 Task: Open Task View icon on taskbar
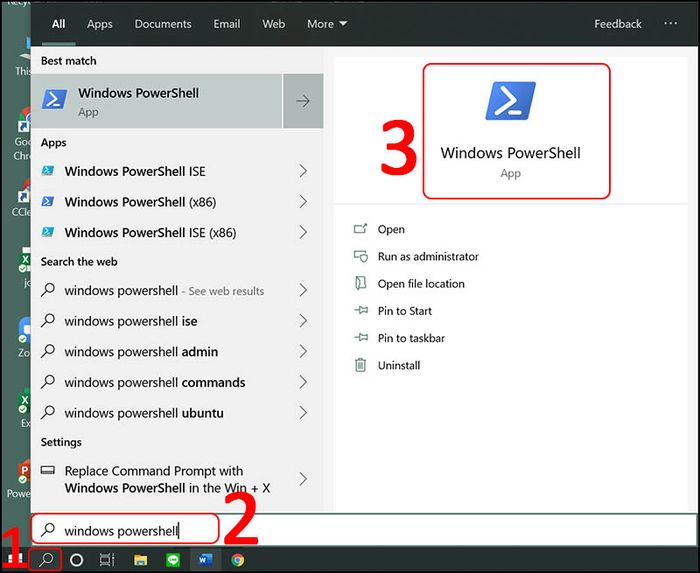[107, 560]
